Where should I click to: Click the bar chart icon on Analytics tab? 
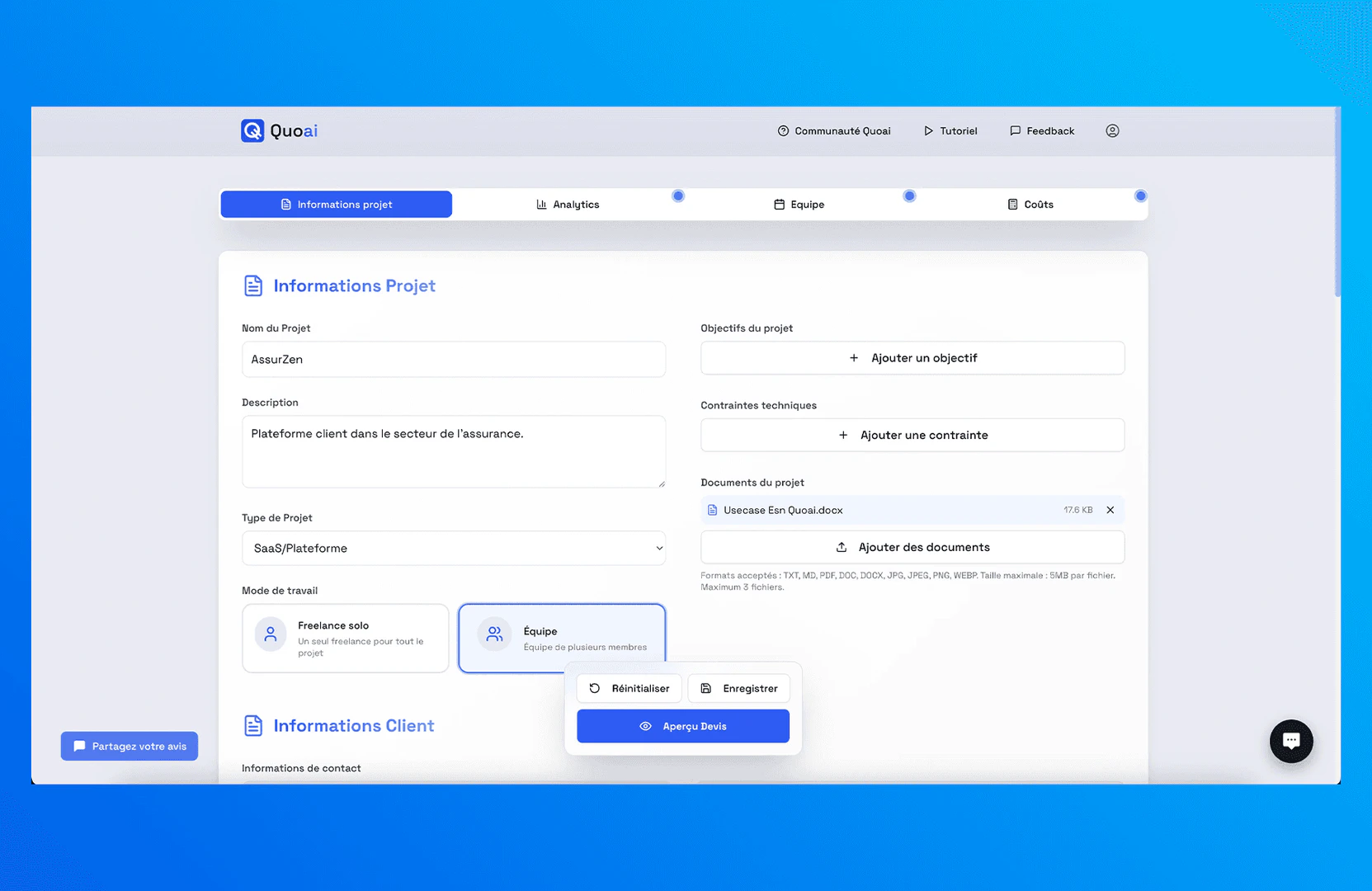(x=542, y=204)
